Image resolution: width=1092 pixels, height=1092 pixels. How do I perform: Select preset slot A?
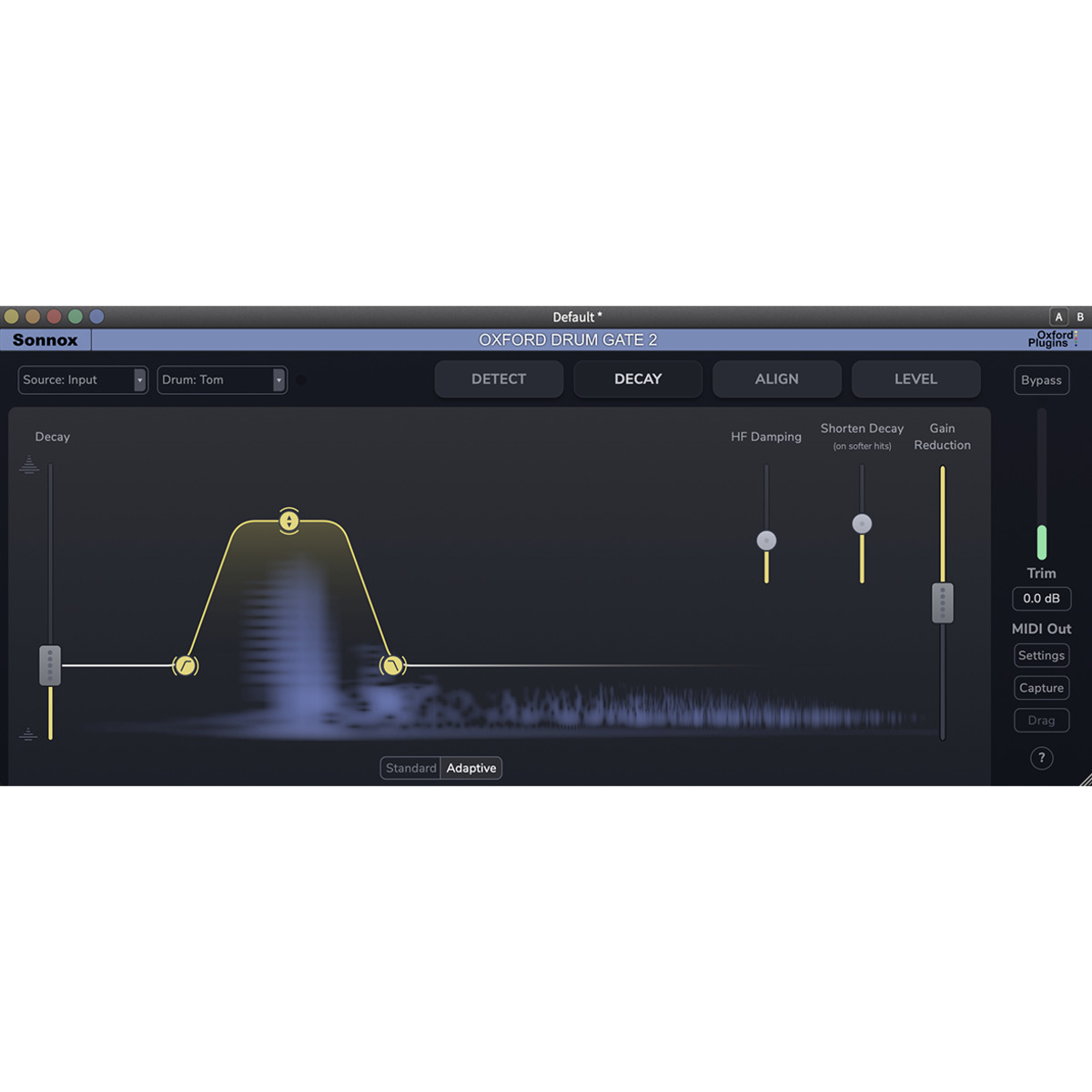pyautogui.click(x=1058, y=317)
